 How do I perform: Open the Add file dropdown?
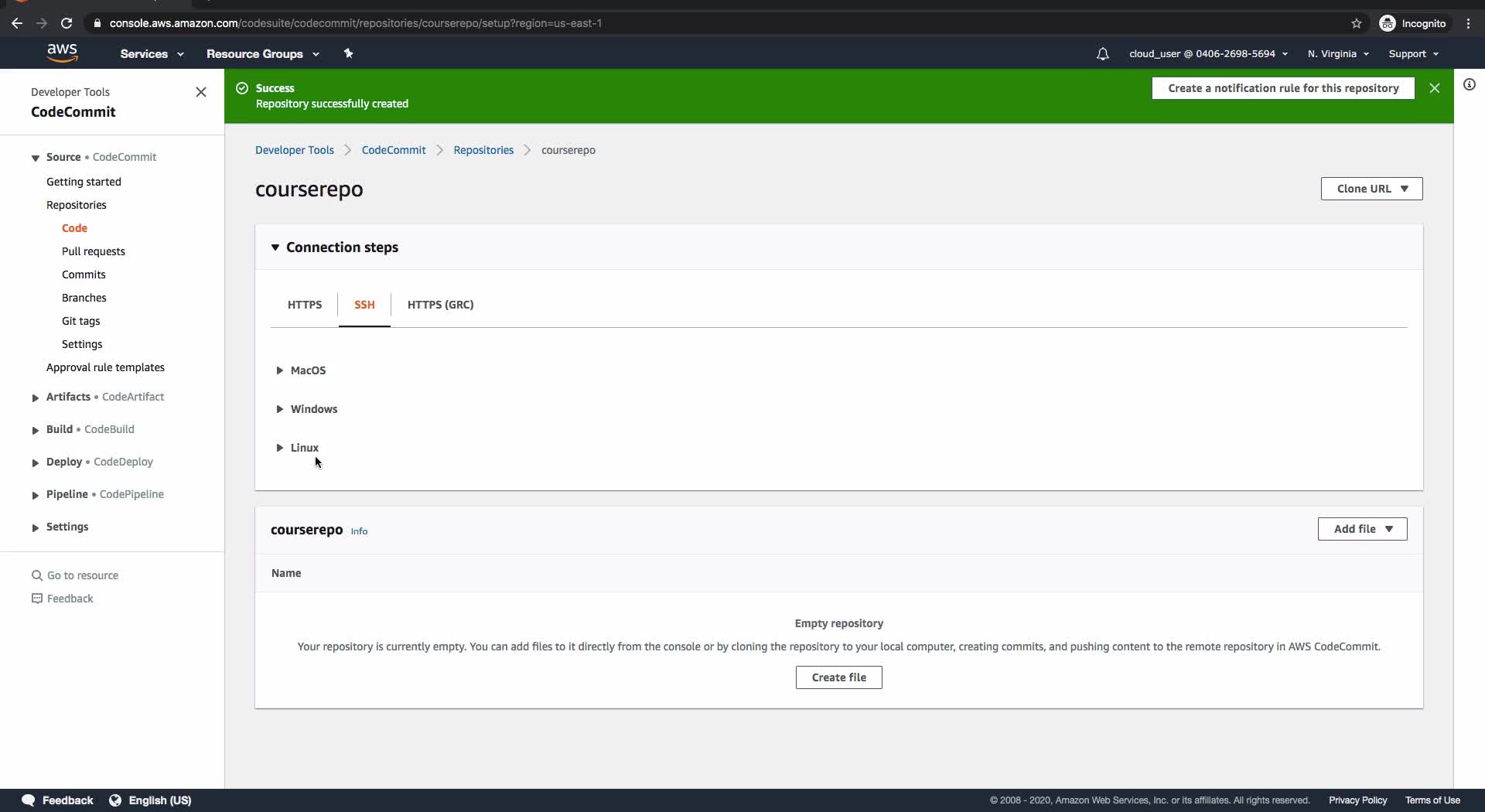(x=1362, y=529)
